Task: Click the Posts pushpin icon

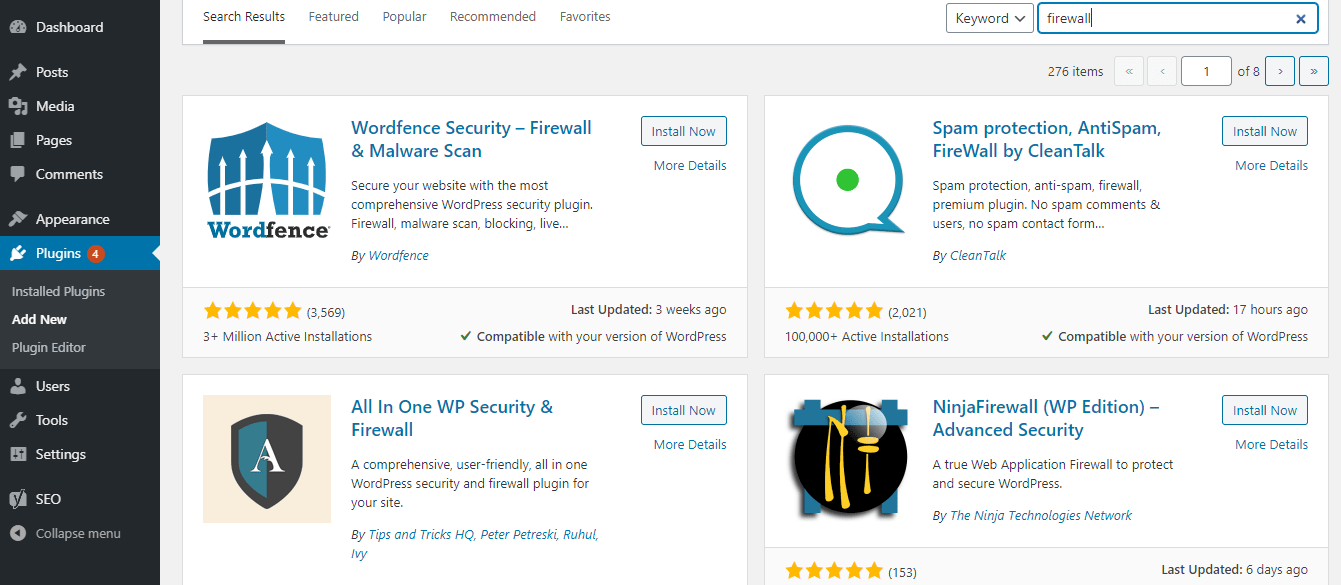Action: (18, 72)
